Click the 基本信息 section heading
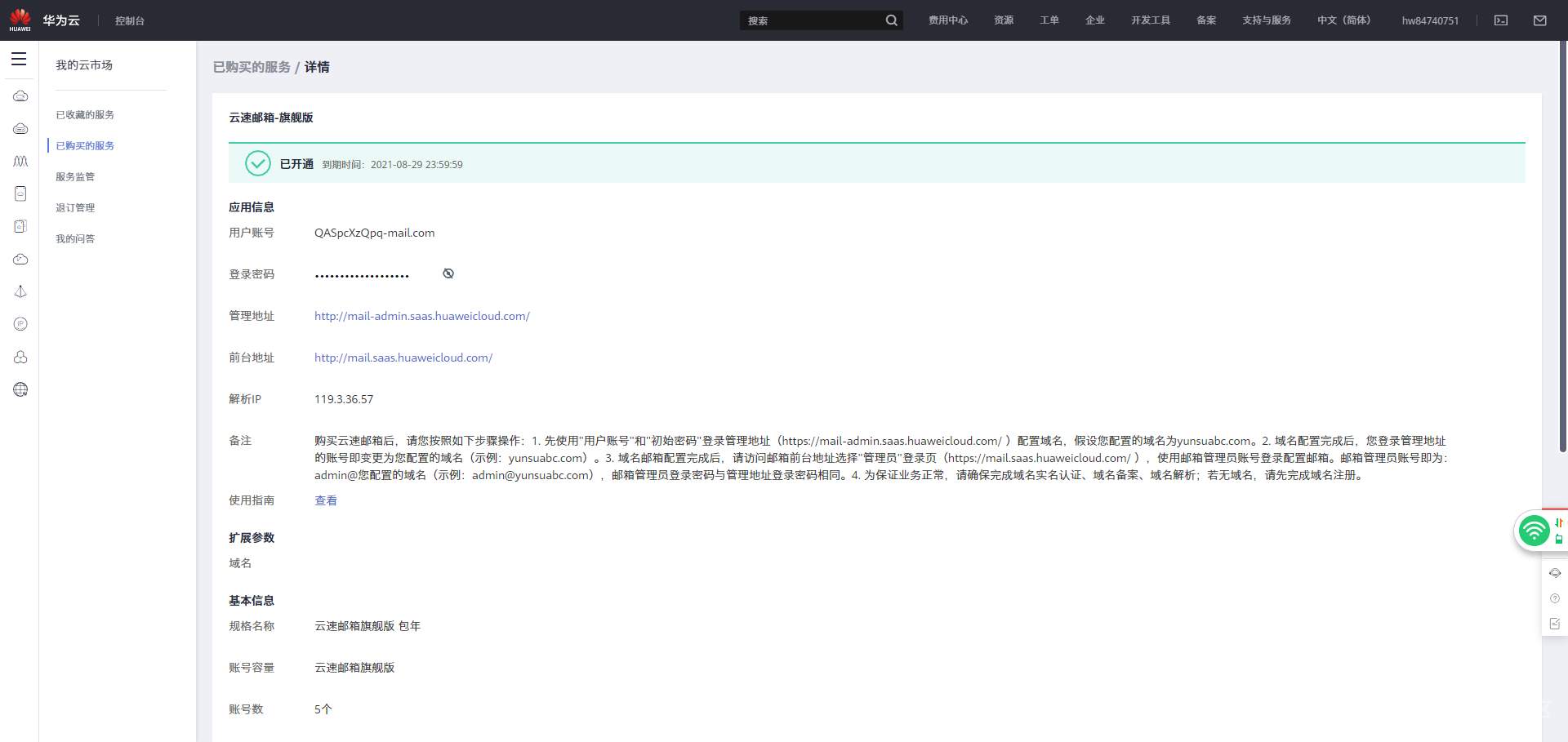 [252, 601]
